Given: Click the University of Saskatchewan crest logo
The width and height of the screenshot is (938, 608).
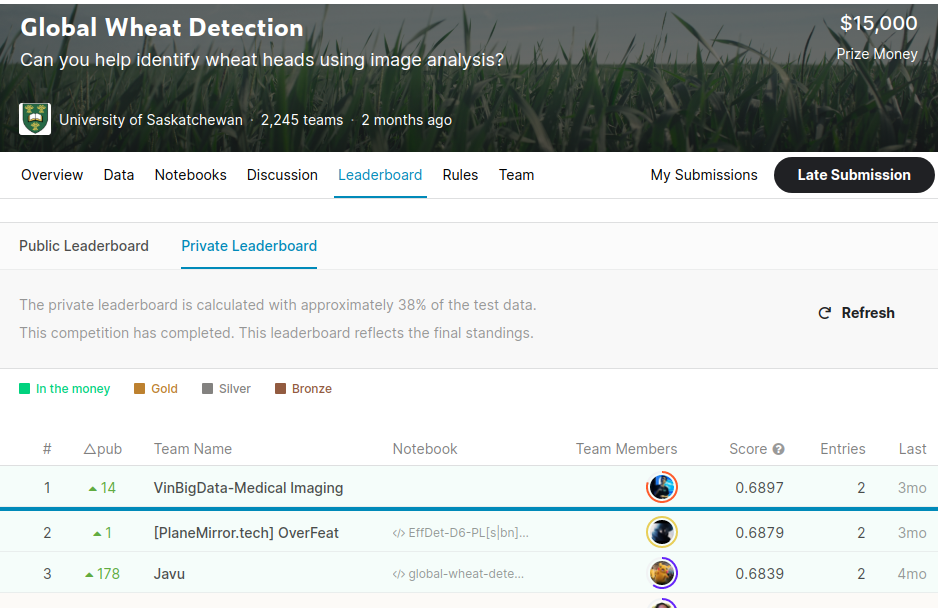Looking at the screenshot, I should (x=35, y=119).
